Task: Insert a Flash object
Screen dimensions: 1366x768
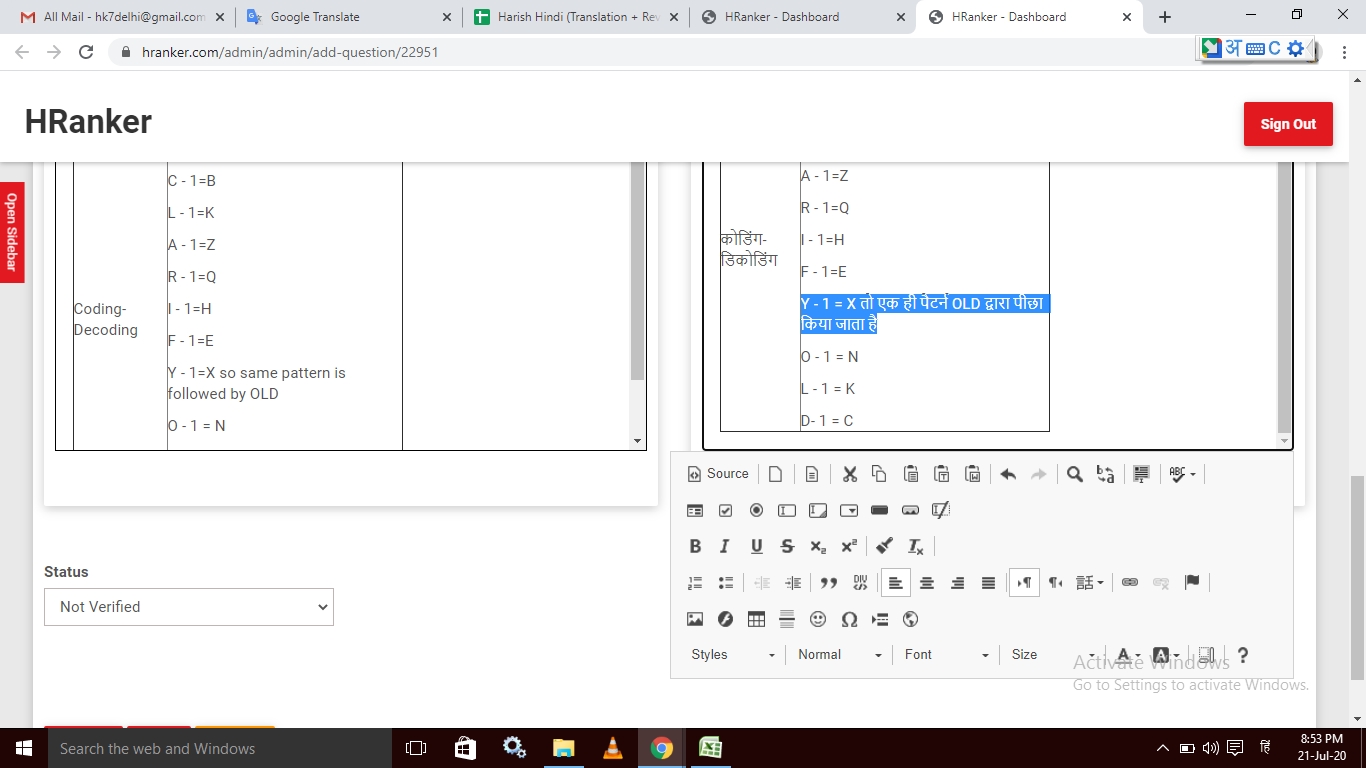Action: click(726, 619)
